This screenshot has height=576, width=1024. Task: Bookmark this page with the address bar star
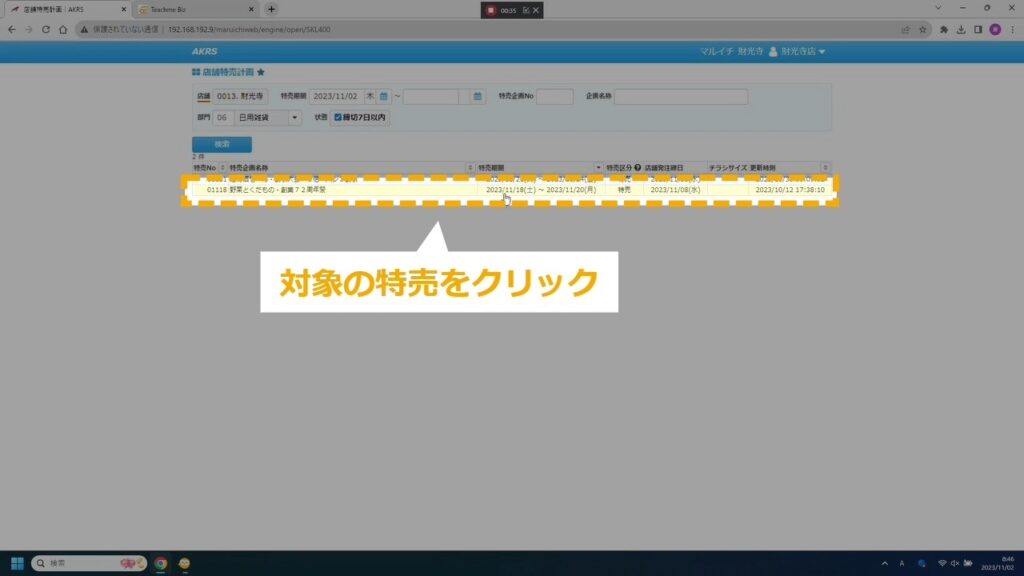[x=923, y=30]
